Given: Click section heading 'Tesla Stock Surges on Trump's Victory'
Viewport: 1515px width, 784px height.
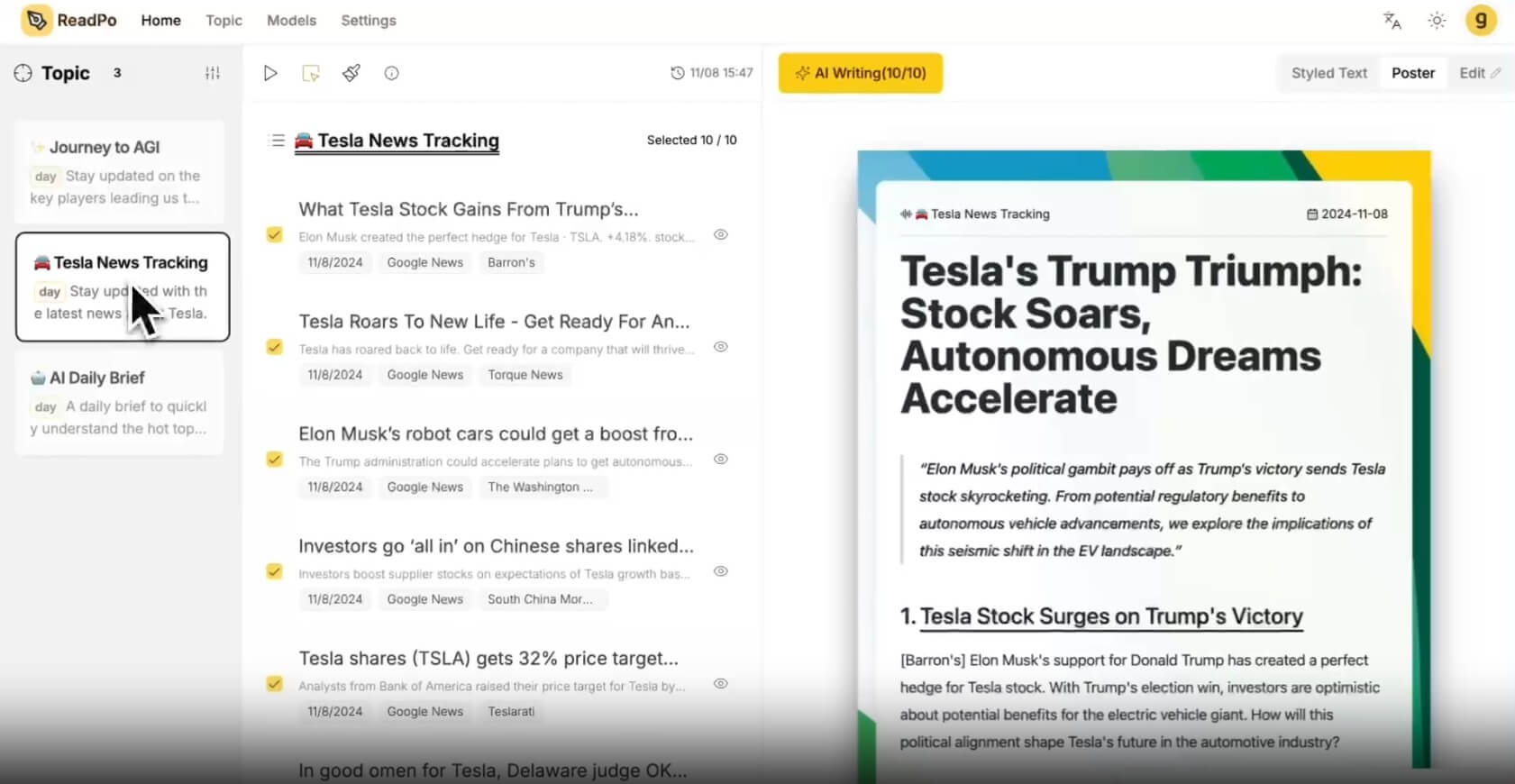Looking at the screenshot, I should click(1111, 616).
